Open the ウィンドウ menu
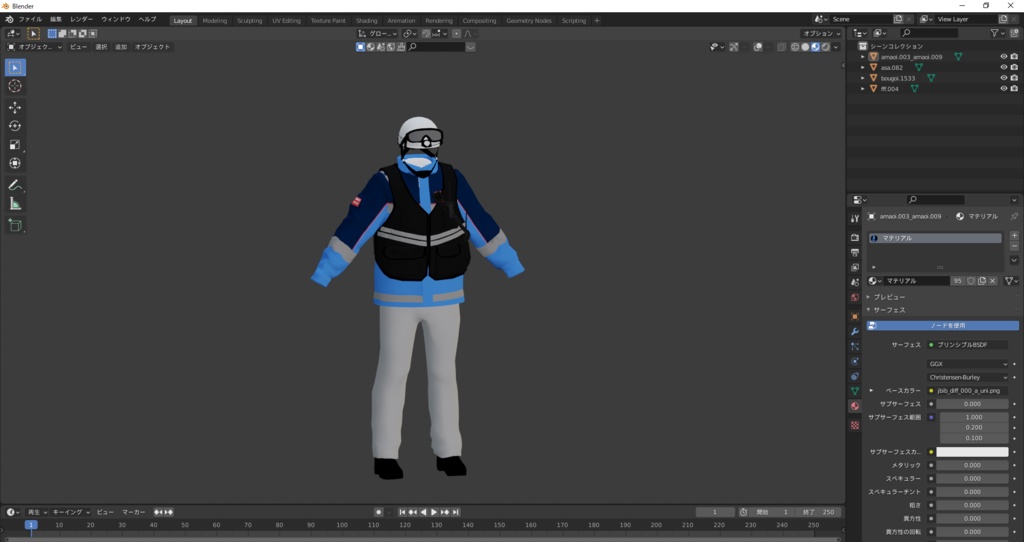 tap(116, 20)
